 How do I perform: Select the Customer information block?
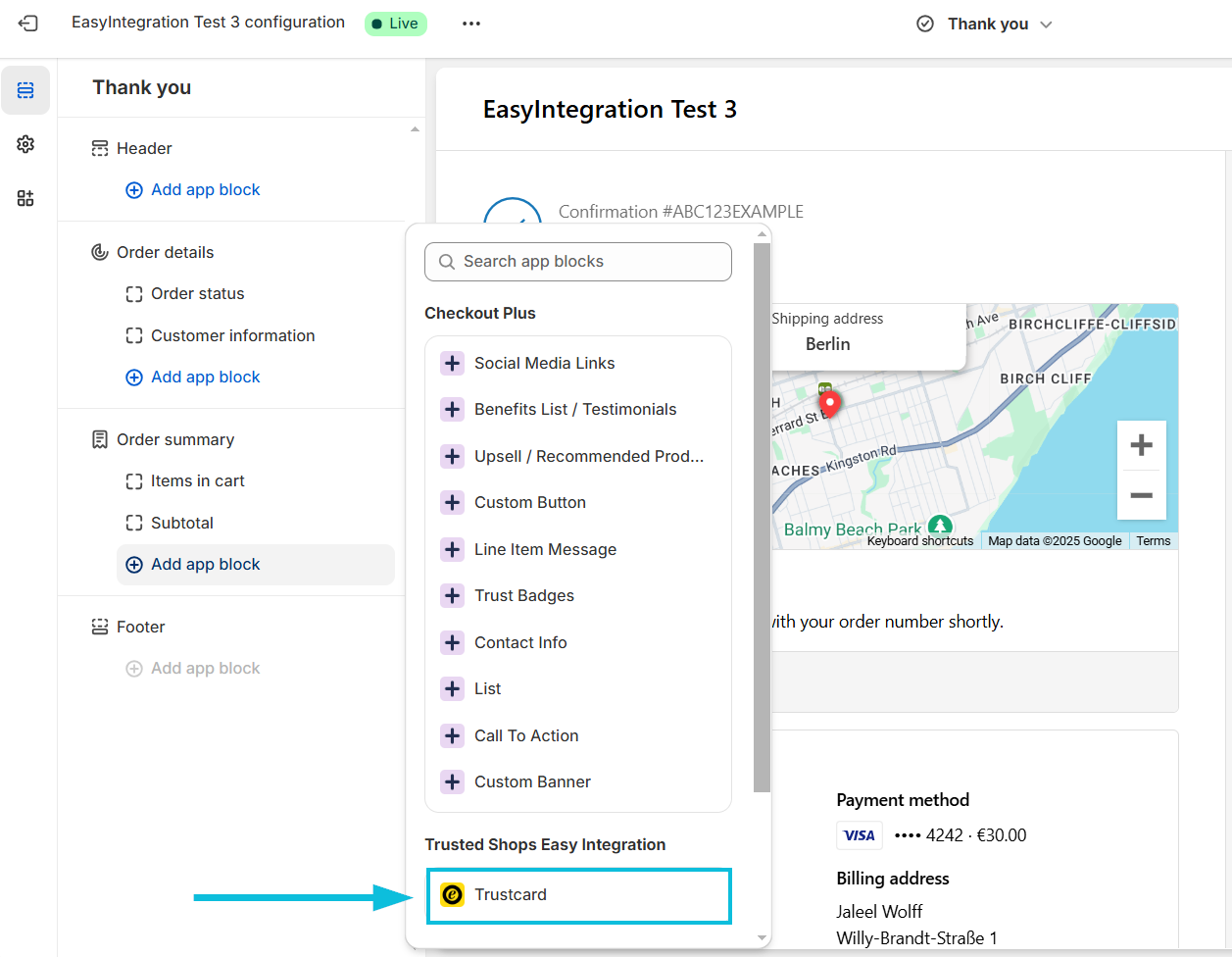(x=232, y=335)
